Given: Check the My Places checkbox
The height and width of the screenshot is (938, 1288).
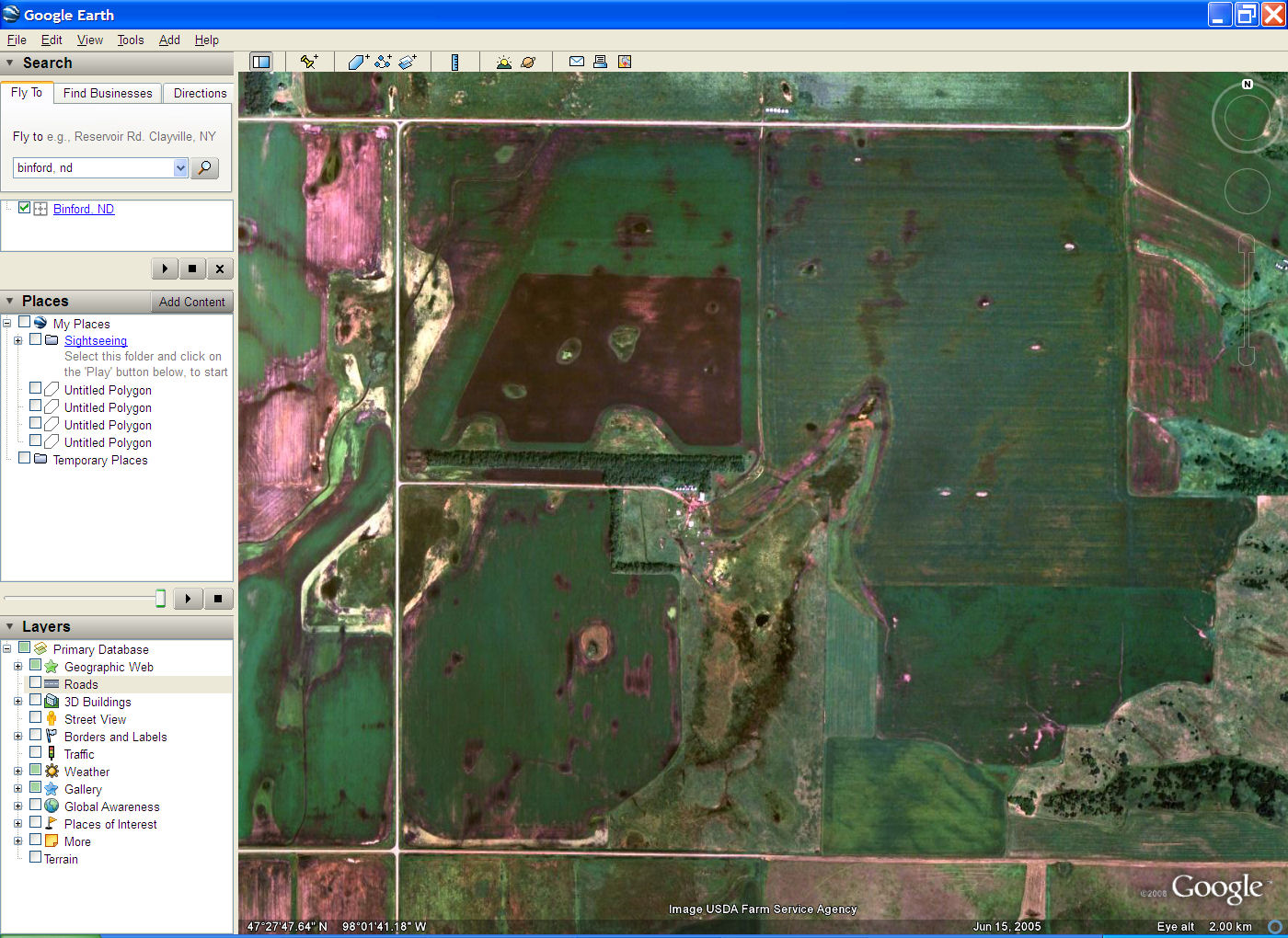Looking at the screenshot, I should [x=25, y=323].
